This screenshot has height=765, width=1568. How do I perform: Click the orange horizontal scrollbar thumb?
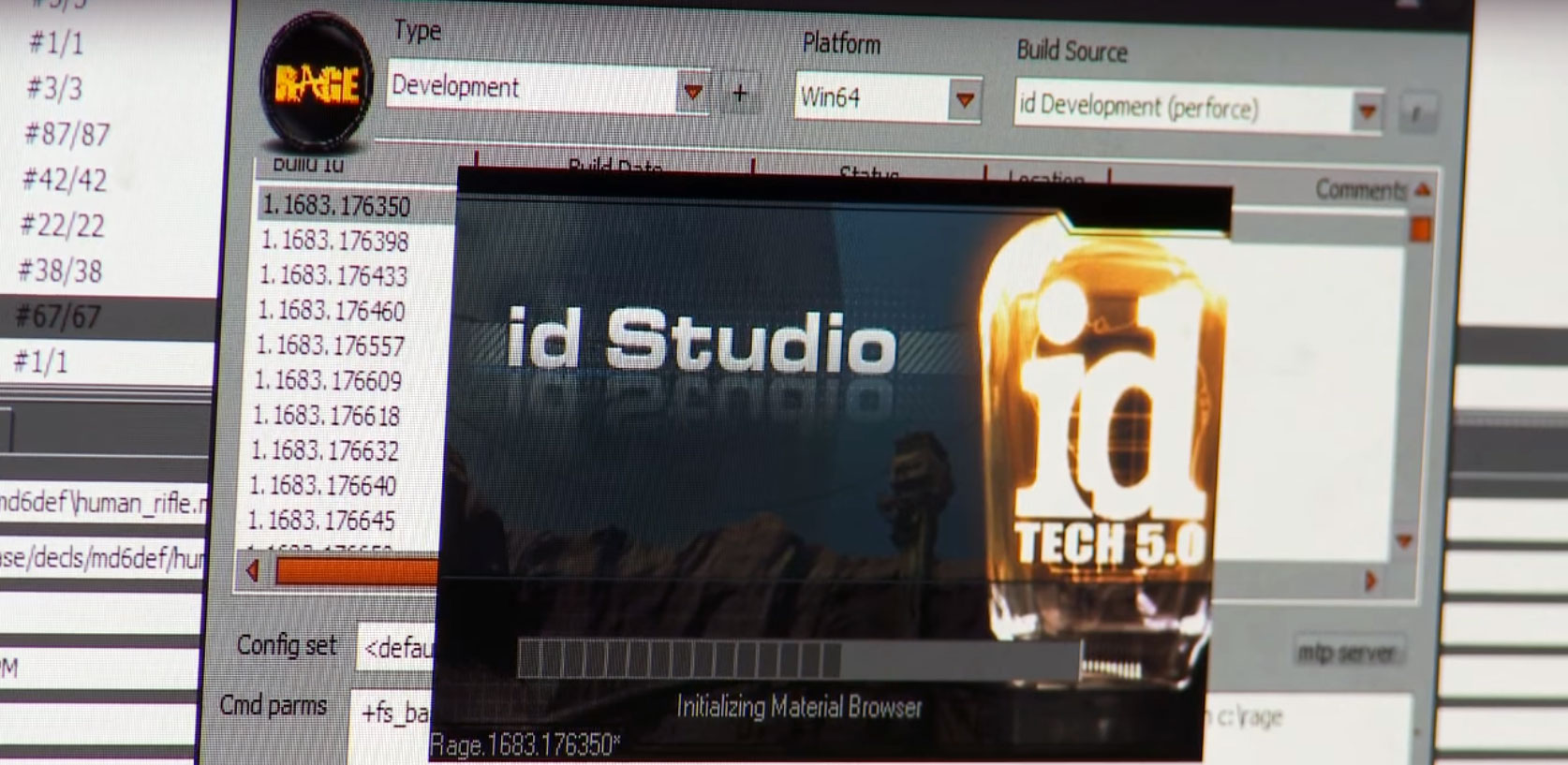tap(356, 571)
